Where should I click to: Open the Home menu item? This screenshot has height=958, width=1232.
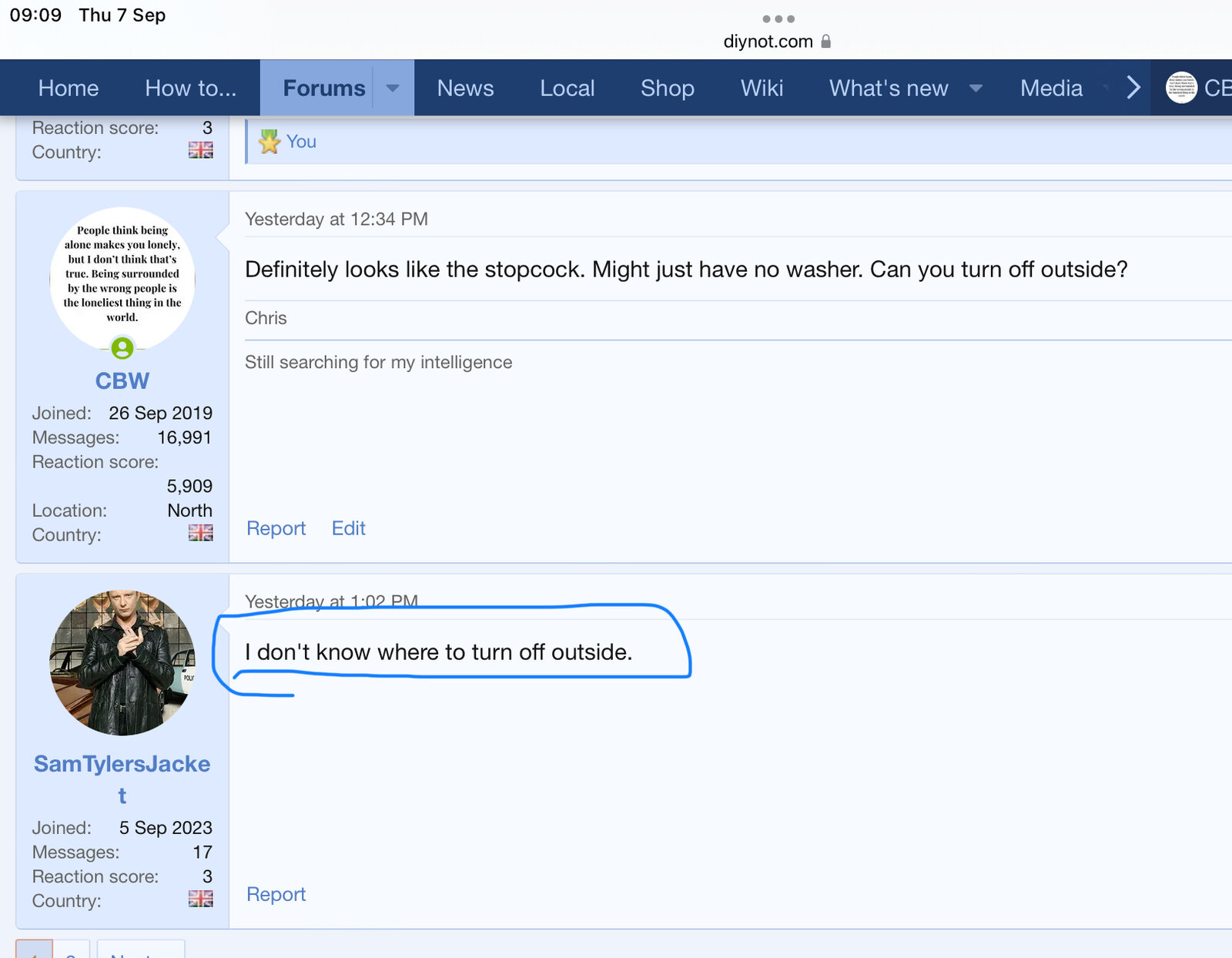(69, 88)
